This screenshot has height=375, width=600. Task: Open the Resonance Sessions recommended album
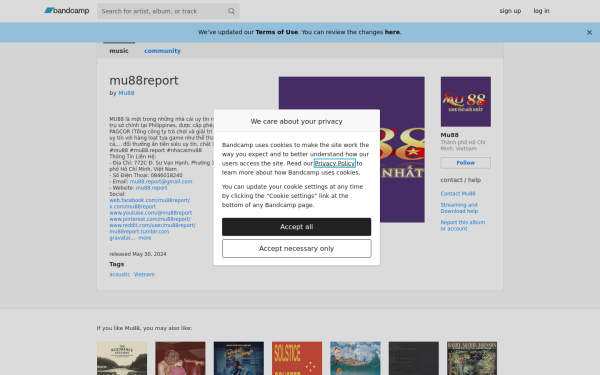click(122, 358)
